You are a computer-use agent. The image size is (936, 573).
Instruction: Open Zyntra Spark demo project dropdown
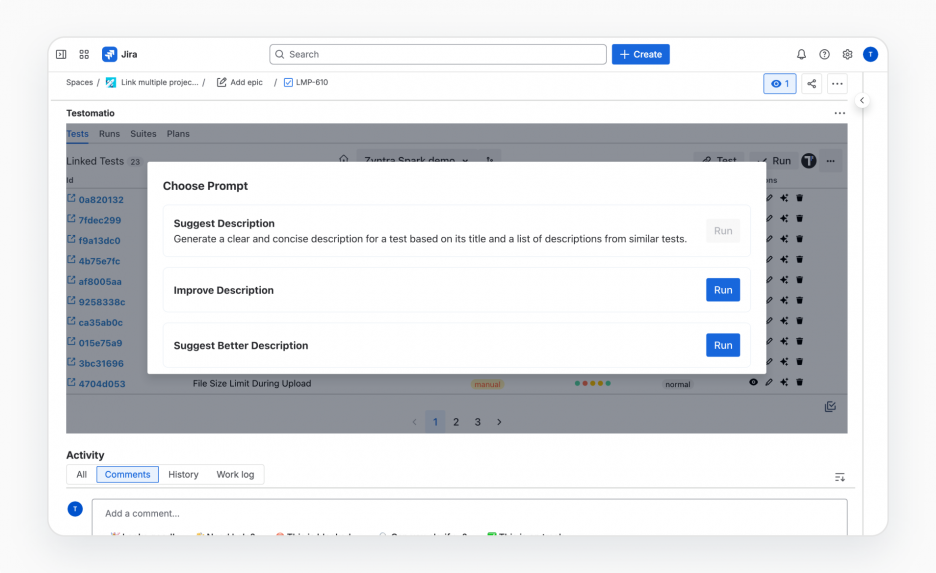(x=417, y=158)
